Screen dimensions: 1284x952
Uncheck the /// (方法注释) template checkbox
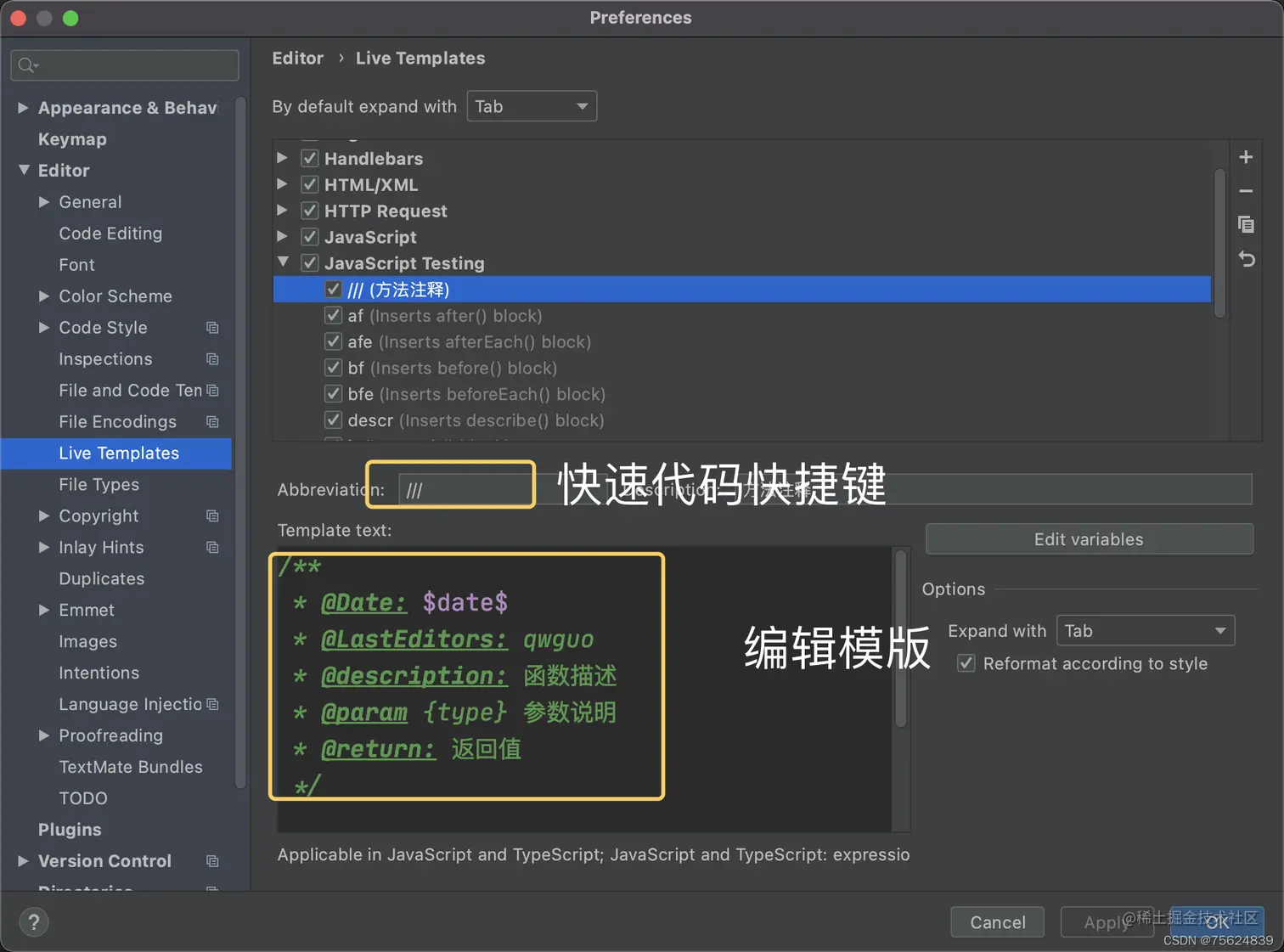pos(334,290)
